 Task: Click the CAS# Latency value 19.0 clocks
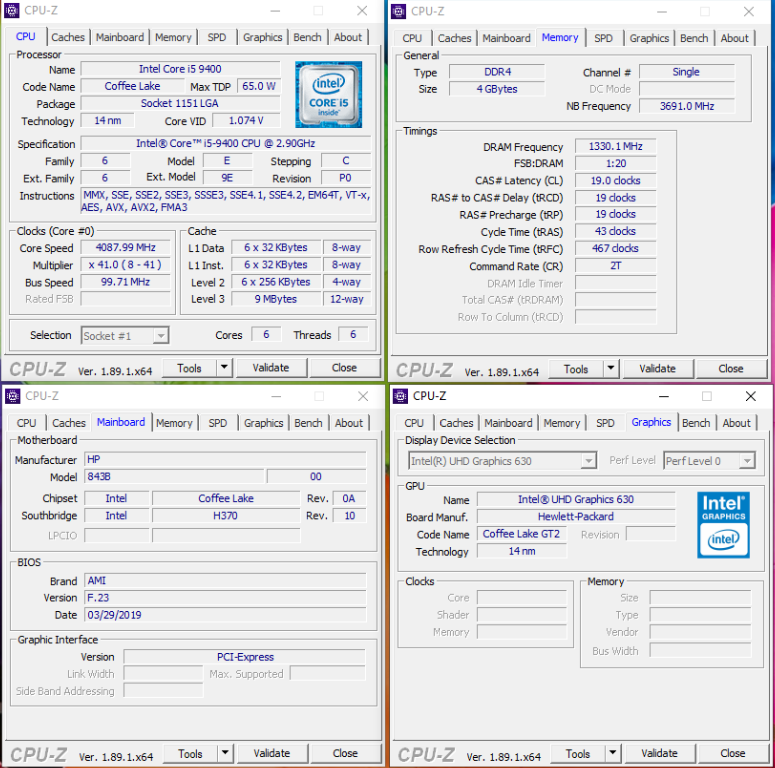pos(616,180)
